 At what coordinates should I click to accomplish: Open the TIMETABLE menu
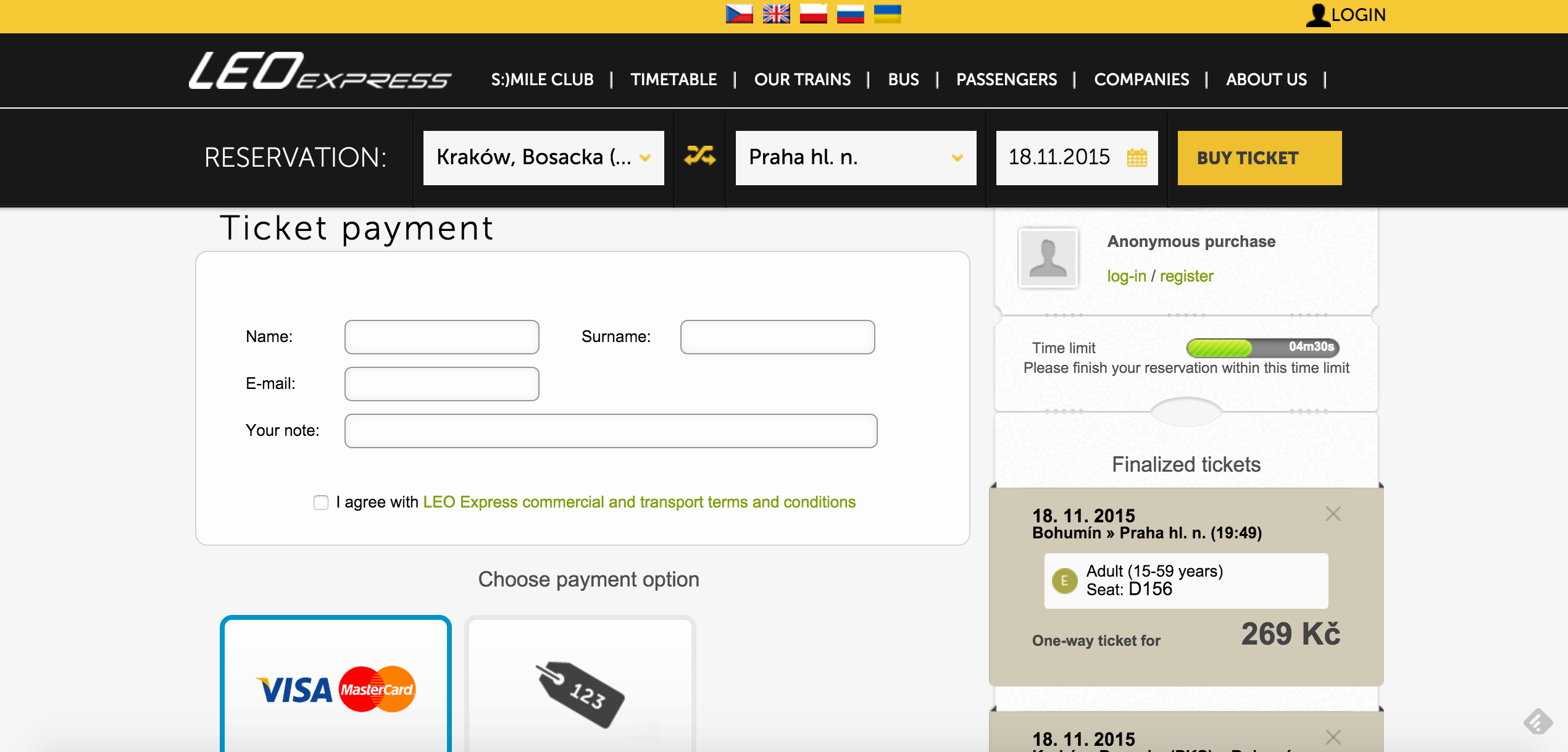[x=673, y=80]
